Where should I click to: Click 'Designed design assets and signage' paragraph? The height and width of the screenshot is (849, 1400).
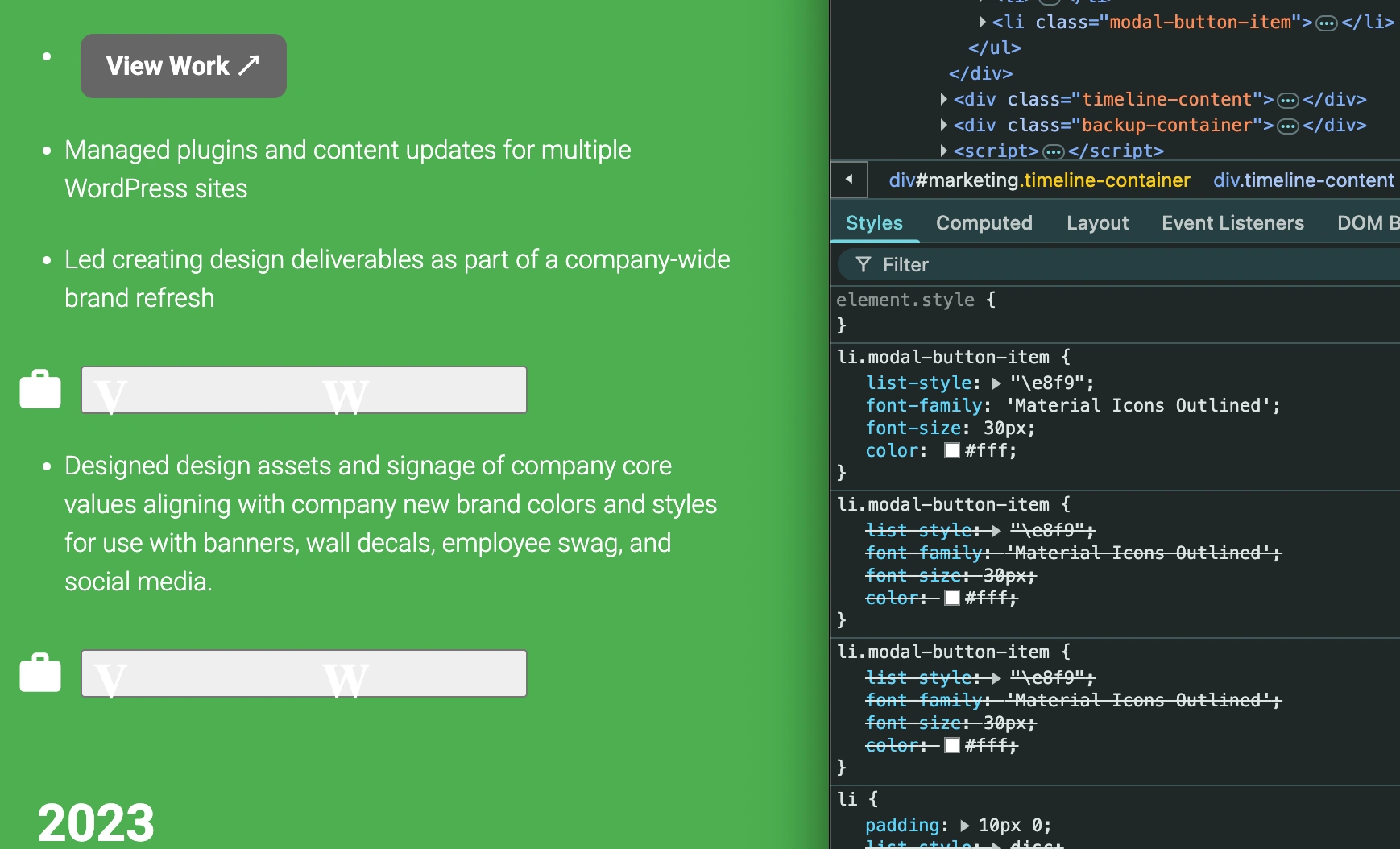point(391,524)
